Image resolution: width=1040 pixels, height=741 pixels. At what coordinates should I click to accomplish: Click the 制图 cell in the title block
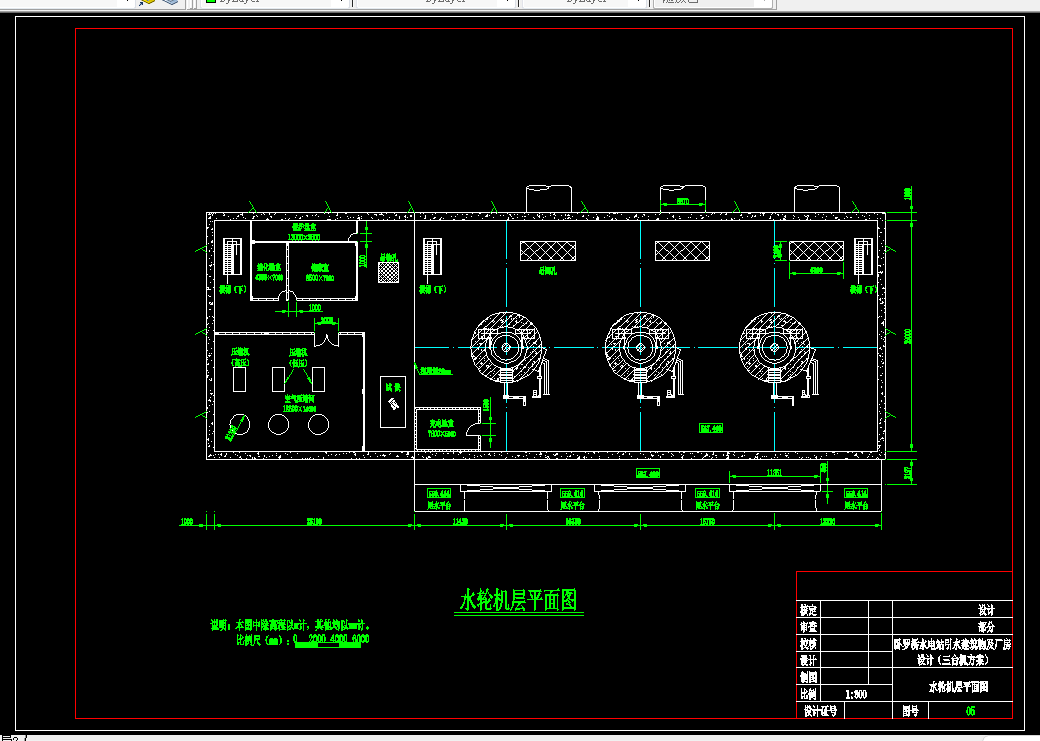(x=809, y=677)
